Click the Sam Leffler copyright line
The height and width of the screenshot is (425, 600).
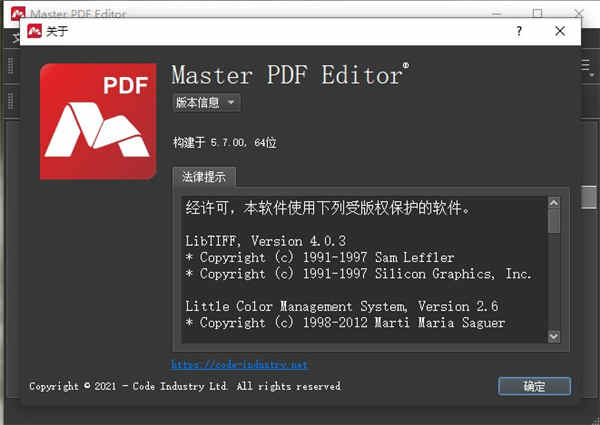[x=320, y=257]
